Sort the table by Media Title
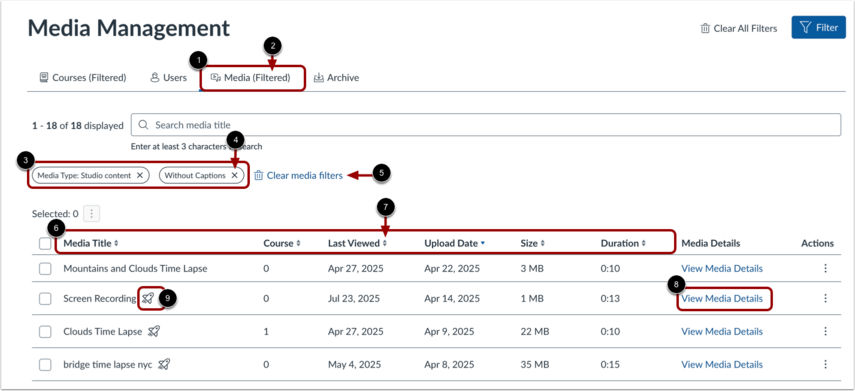The image size is (855, 391). point(91,243)
